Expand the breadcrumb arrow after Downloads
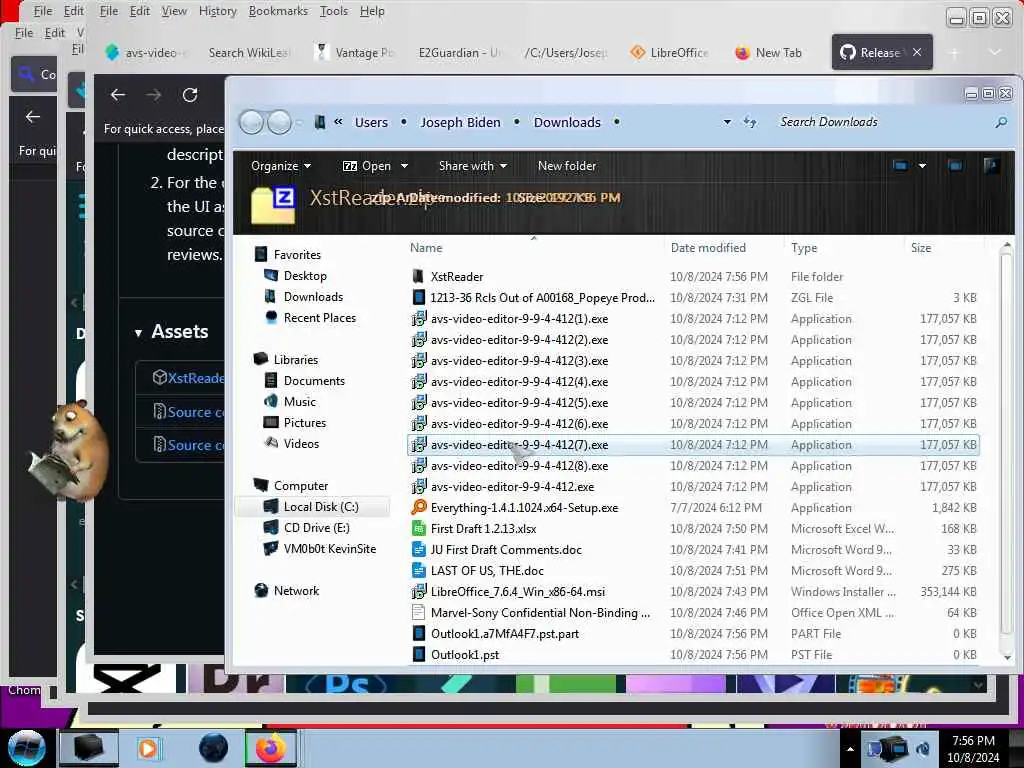Screen dimensions: 1024x768 [616, 122]
